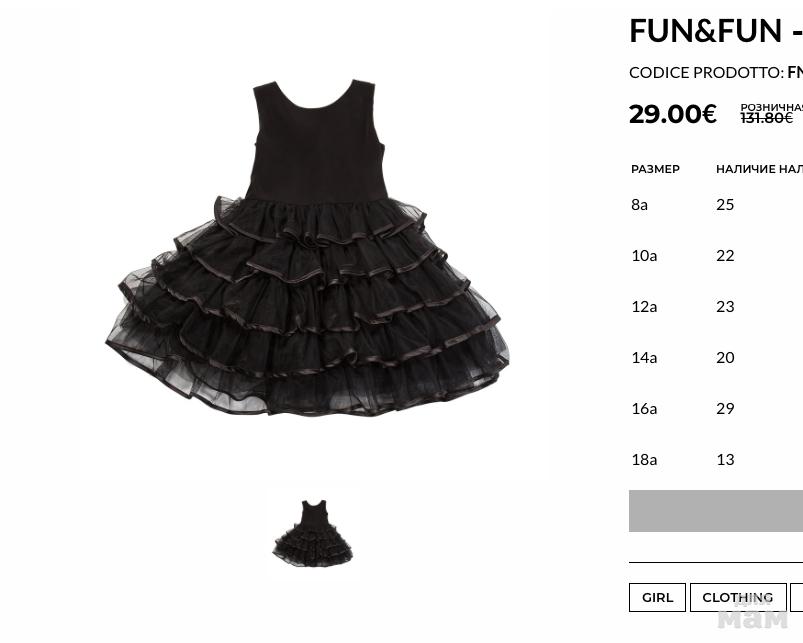Click the 'для мам' watermark logo
The height and width of the screenshot is (643, 803).
(x=752, y=613)
